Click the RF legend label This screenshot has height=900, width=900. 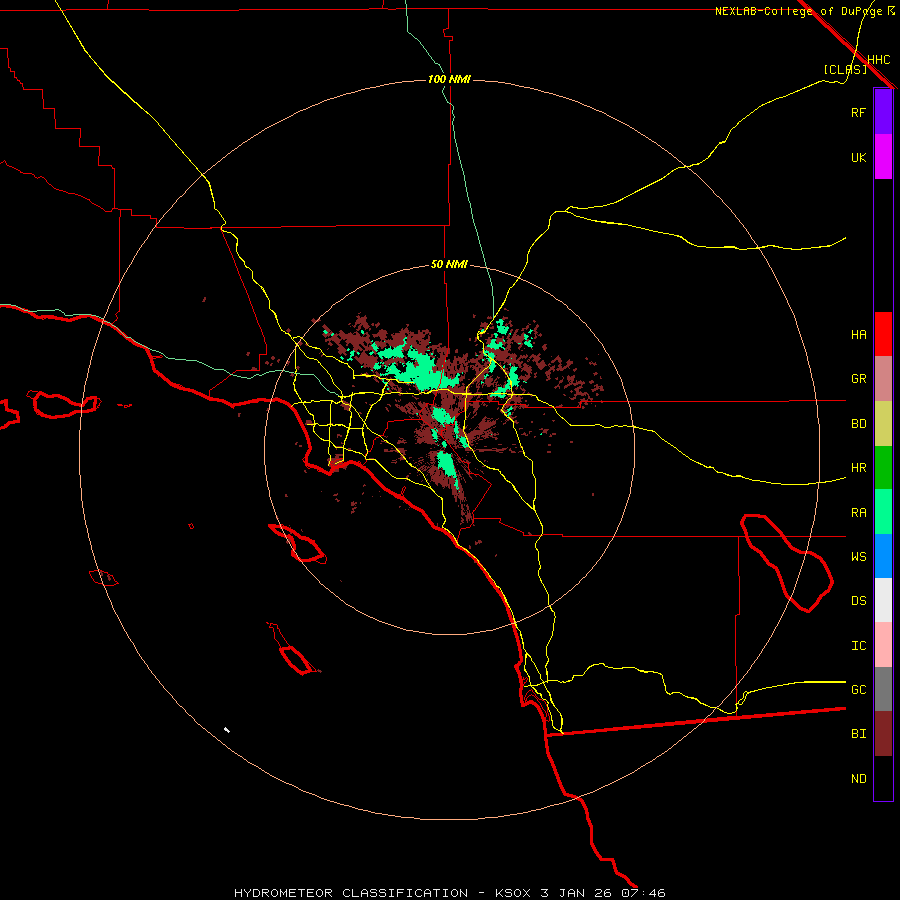point(858,112)
